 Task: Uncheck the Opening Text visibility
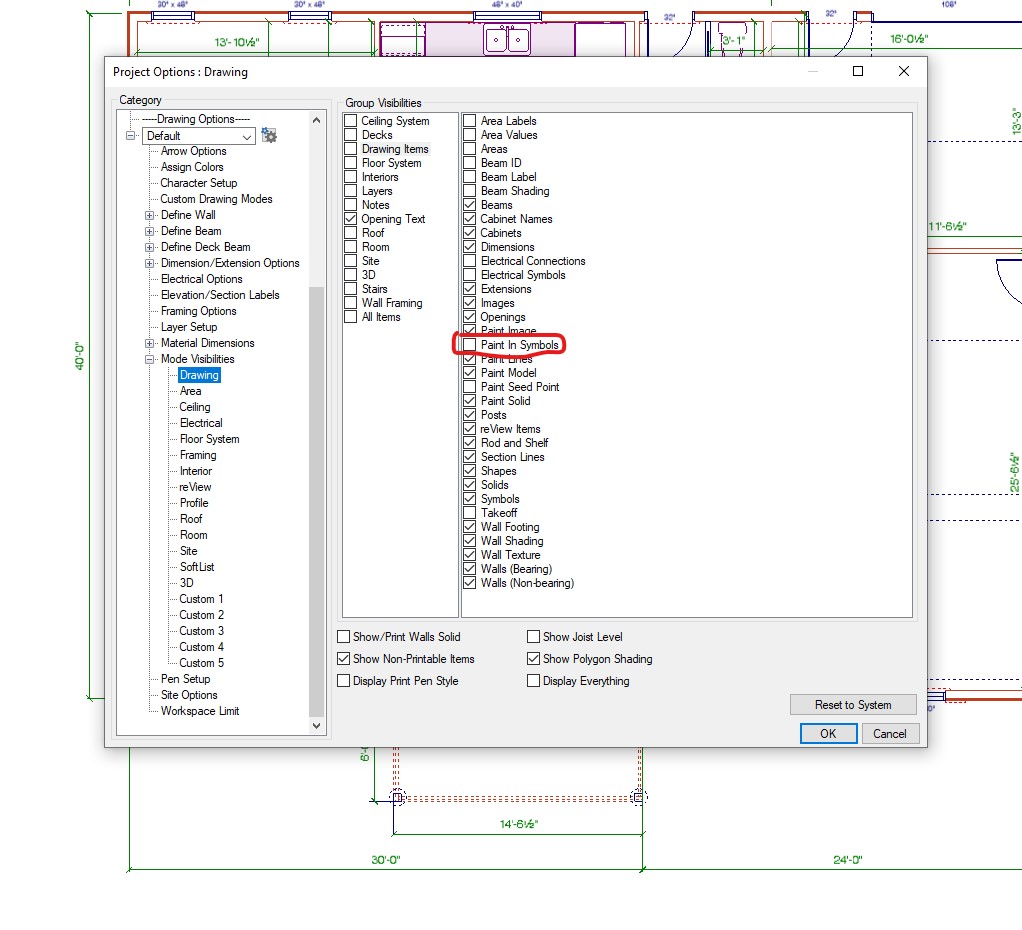tap(349, 218)
